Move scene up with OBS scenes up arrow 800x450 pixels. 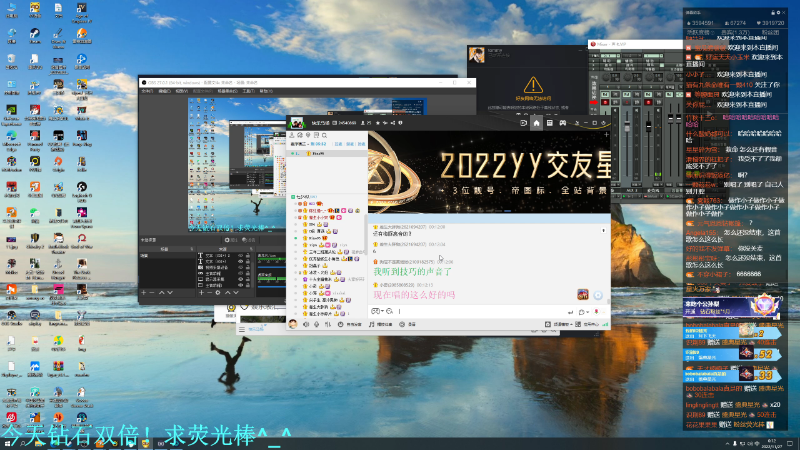161,293
